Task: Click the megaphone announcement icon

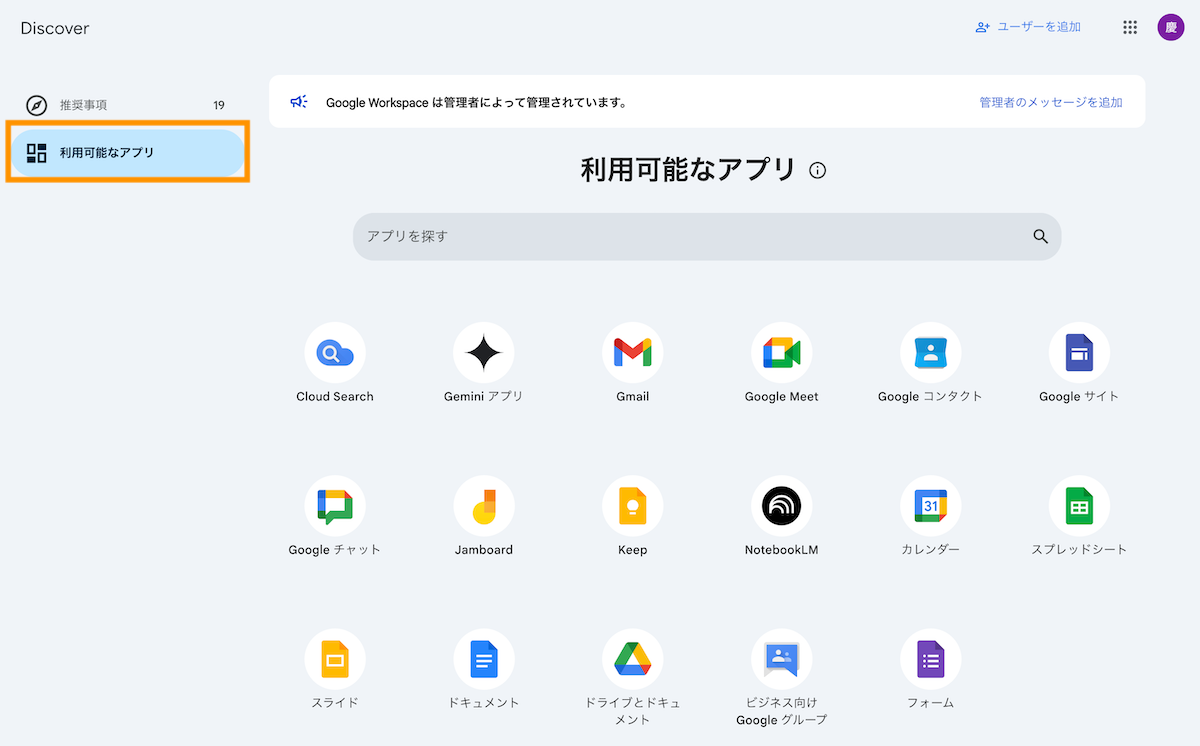Action: (298, 102)
